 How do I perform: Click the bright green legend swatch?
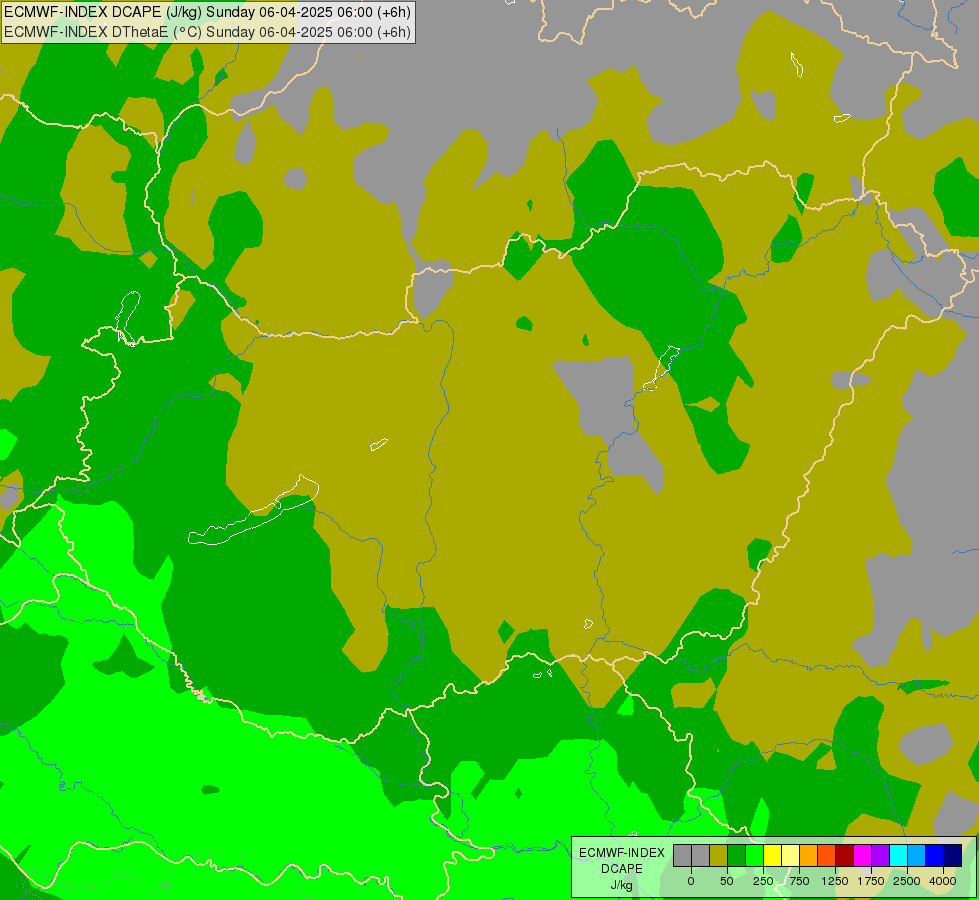click(x=755, y=855)
